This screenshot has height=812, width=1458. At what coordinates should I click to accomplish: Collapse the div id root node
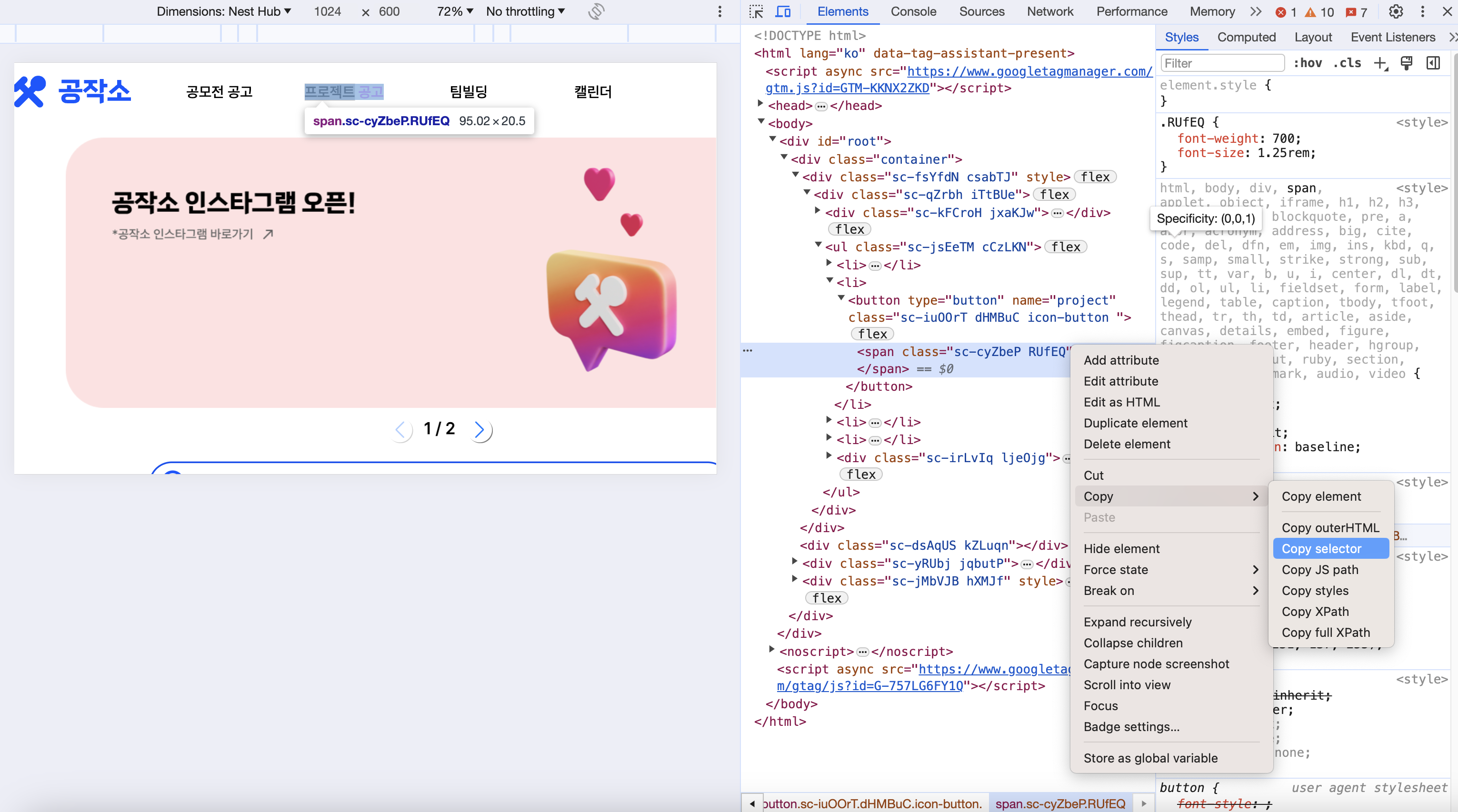[773, 139]
